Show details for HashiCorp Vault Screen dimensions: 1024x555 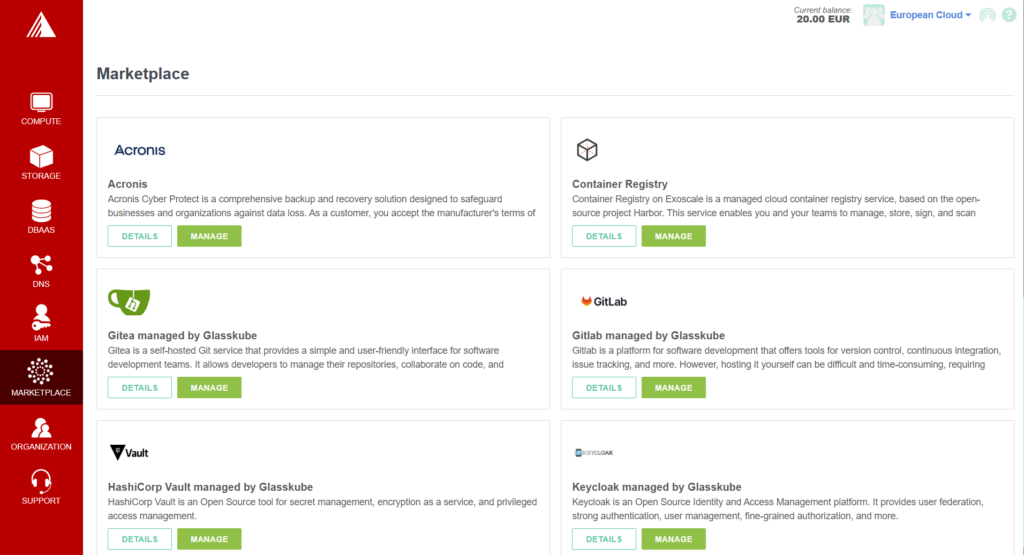(x=140, y=539)
